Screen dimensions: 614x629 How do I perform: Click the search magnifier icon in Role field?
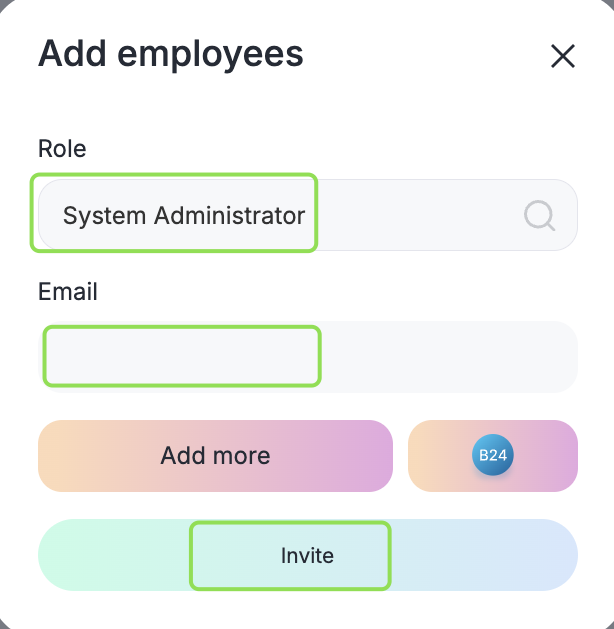pyautogui.click(x=539, y=215)
